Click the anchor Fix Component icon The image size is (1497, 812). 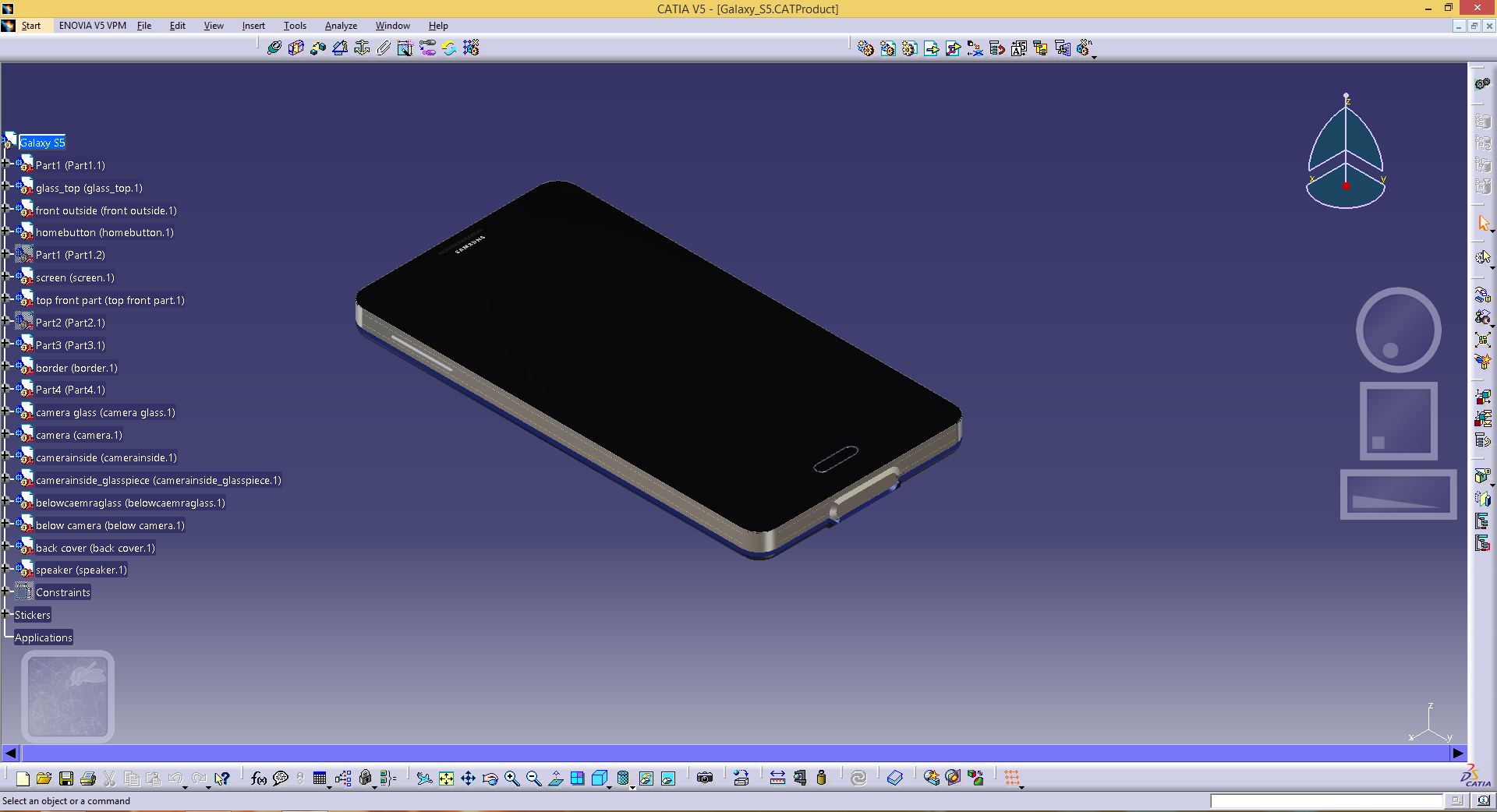point(362,48)
